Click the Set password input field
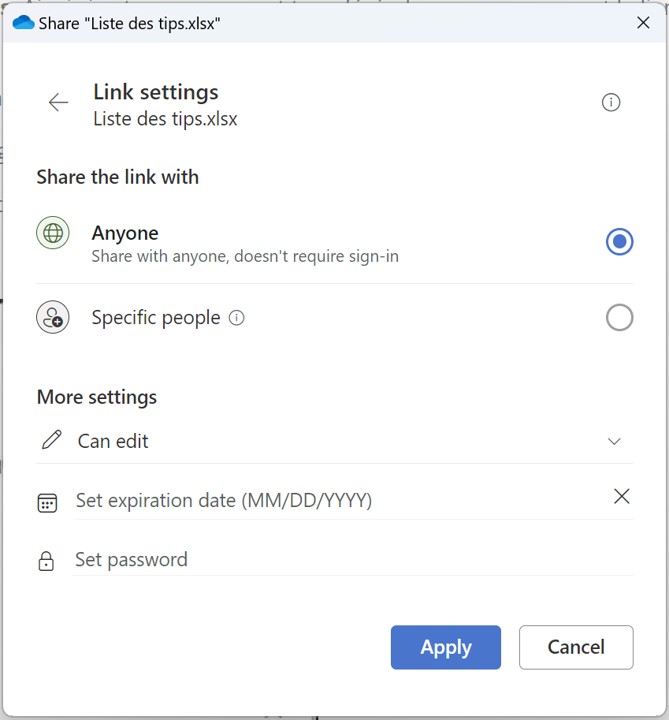This screenshot has width=669, height=720. [x=350, y=560]
